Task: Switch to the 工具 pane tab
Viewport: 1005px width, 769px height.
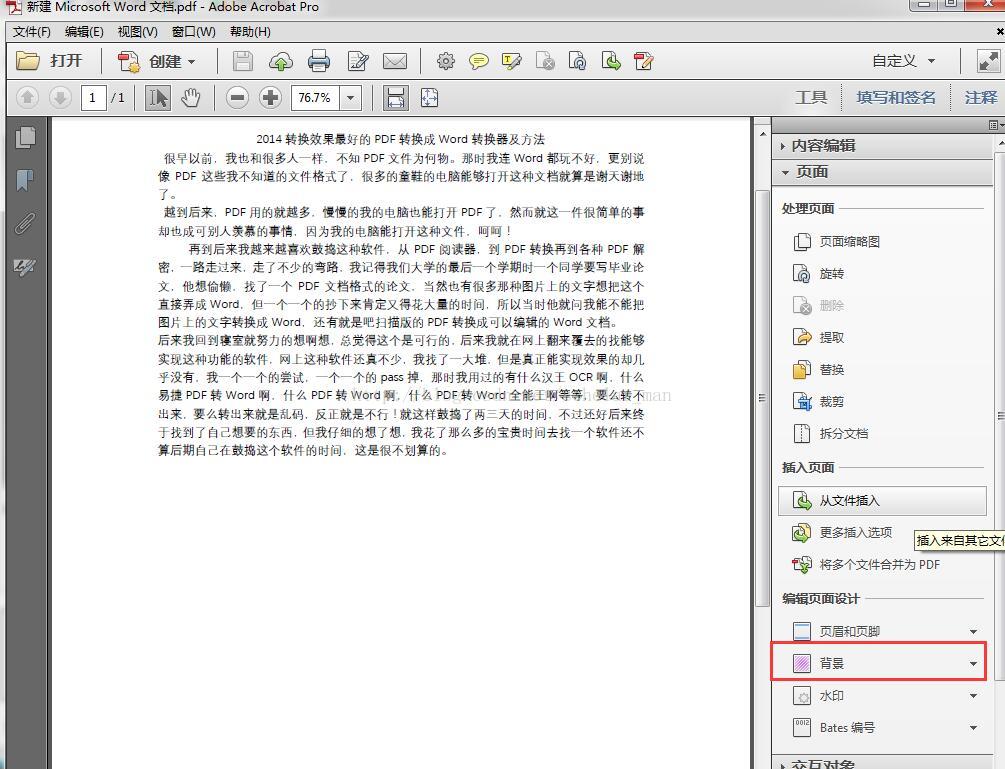Action: coord(811,97)
